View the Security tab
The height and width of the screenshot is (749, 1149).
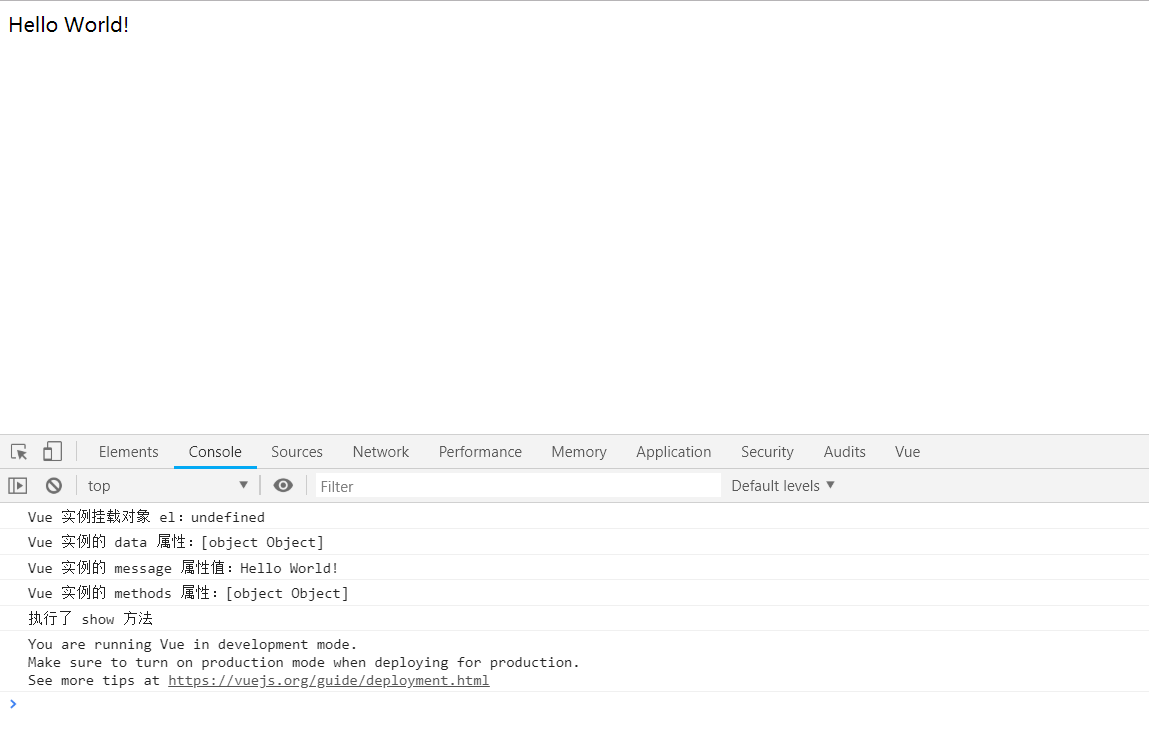point(767,451)
